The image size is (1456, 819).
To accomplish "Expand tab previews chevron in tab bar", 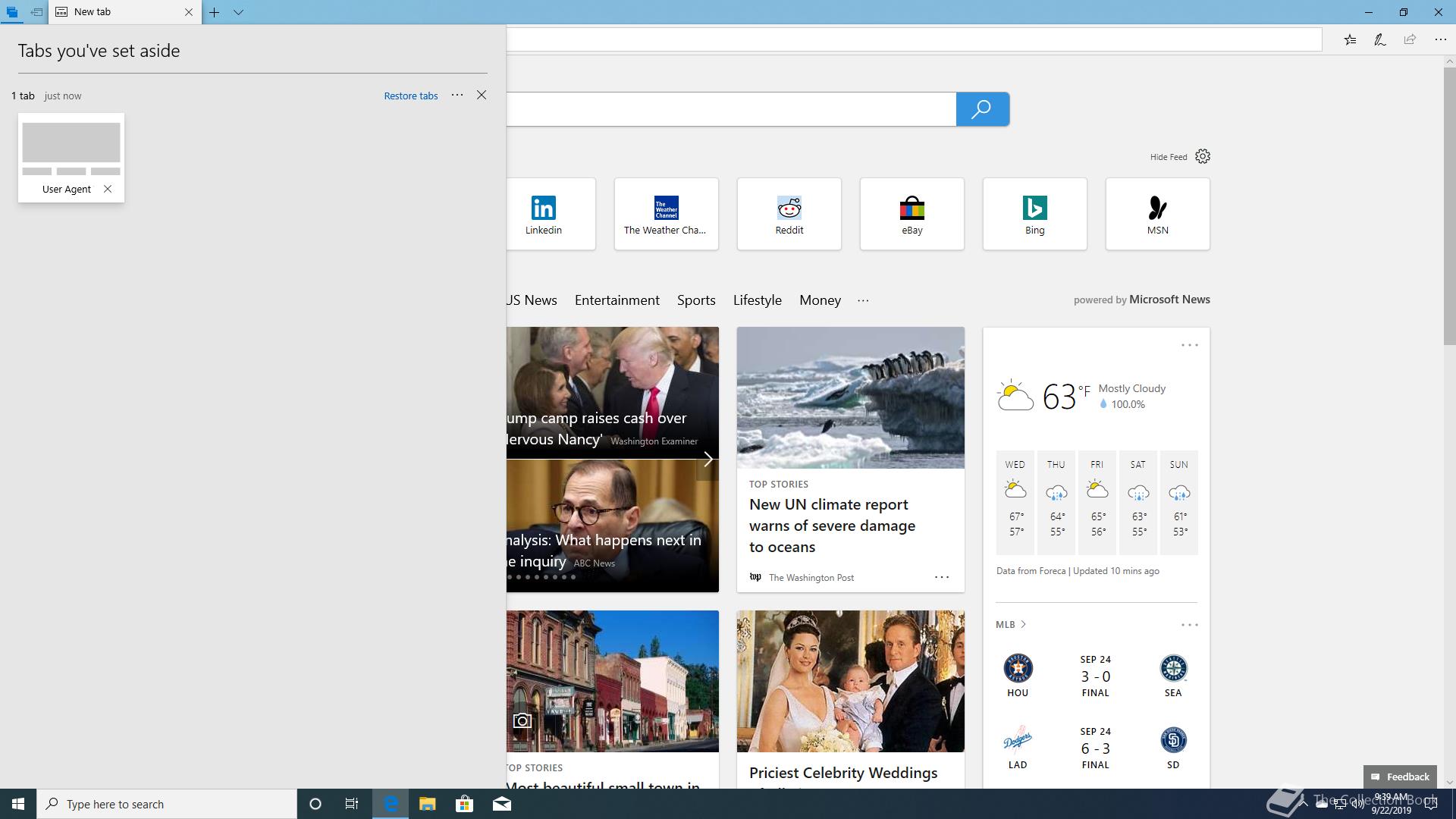I will 238,12.
